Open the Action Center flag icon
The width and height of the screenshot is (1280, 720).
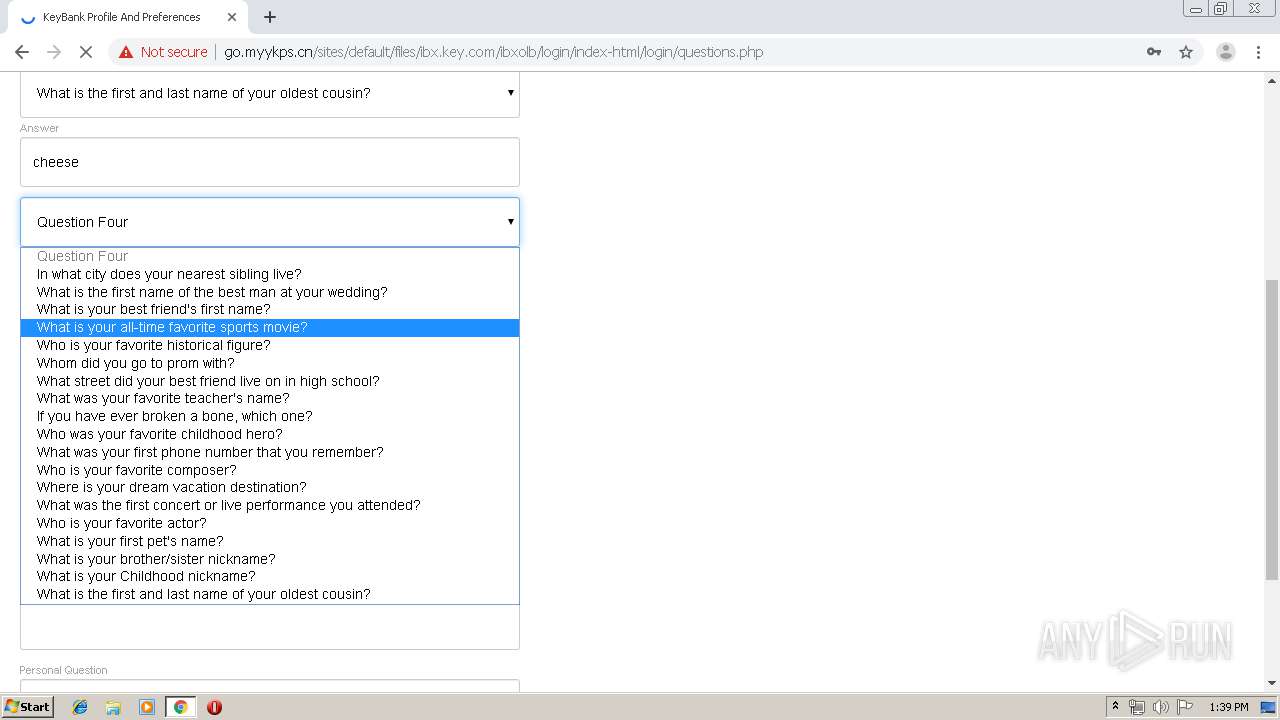(x=1185, y=707)
